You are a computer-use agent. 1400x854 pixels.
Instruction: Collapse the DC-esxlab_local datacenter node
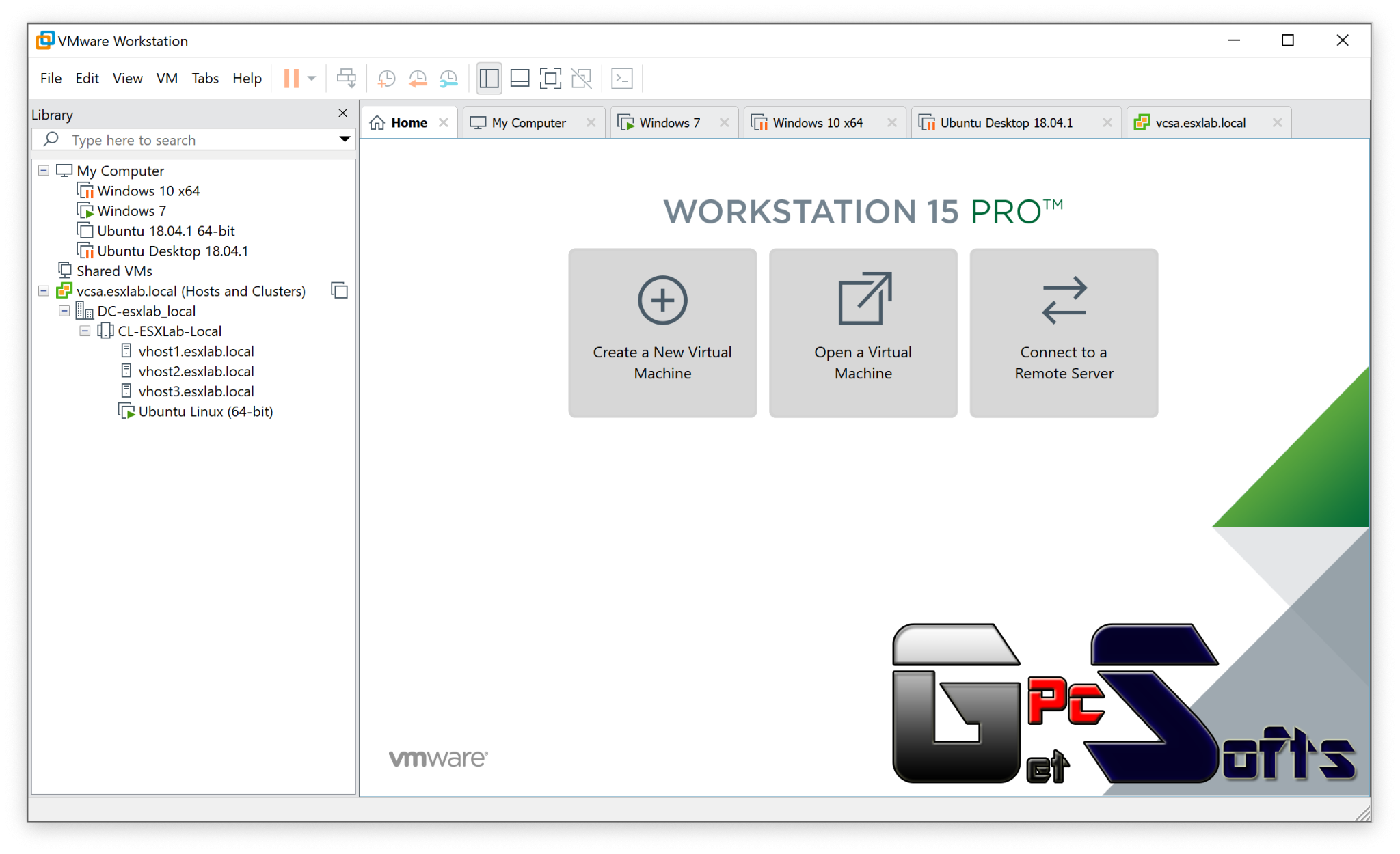pyautogui.click(x=64, y=311)
